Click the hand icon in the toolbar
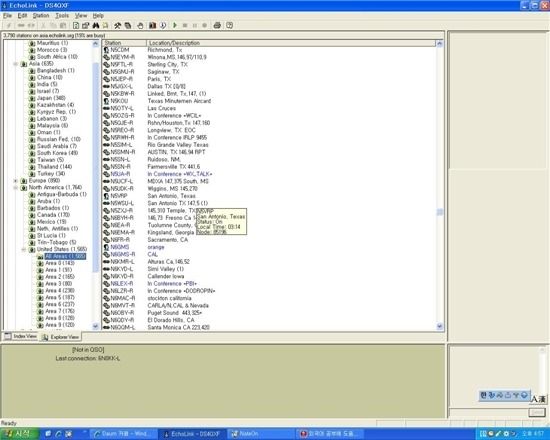This screenshot has height=440, width=550. [x=140, y=25]
